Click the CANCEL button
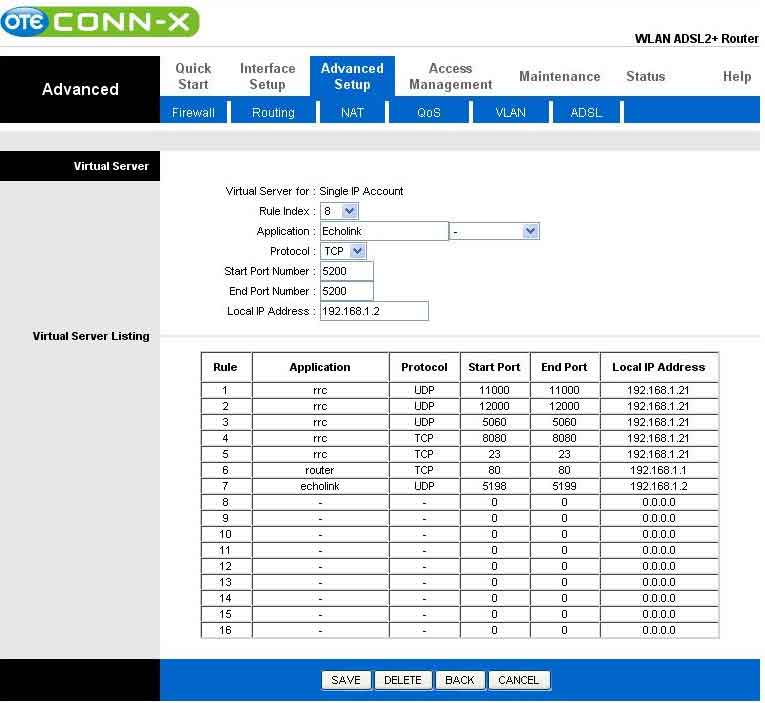Screen dimensions: 765x703 coord(518,680)
